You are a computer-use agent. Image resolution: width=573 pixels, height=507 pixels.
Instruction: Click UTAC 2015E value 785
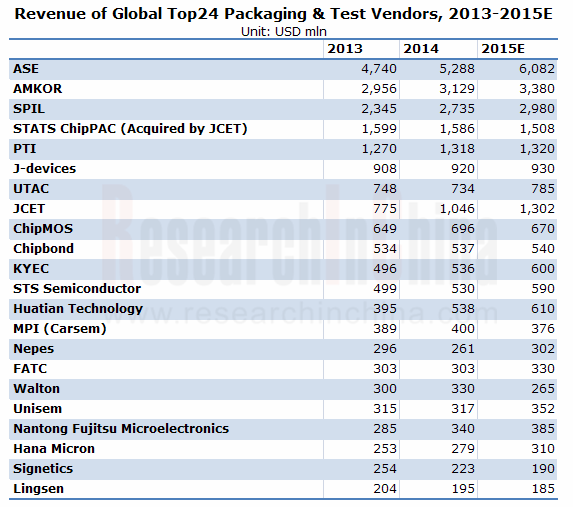pos(543,189)
